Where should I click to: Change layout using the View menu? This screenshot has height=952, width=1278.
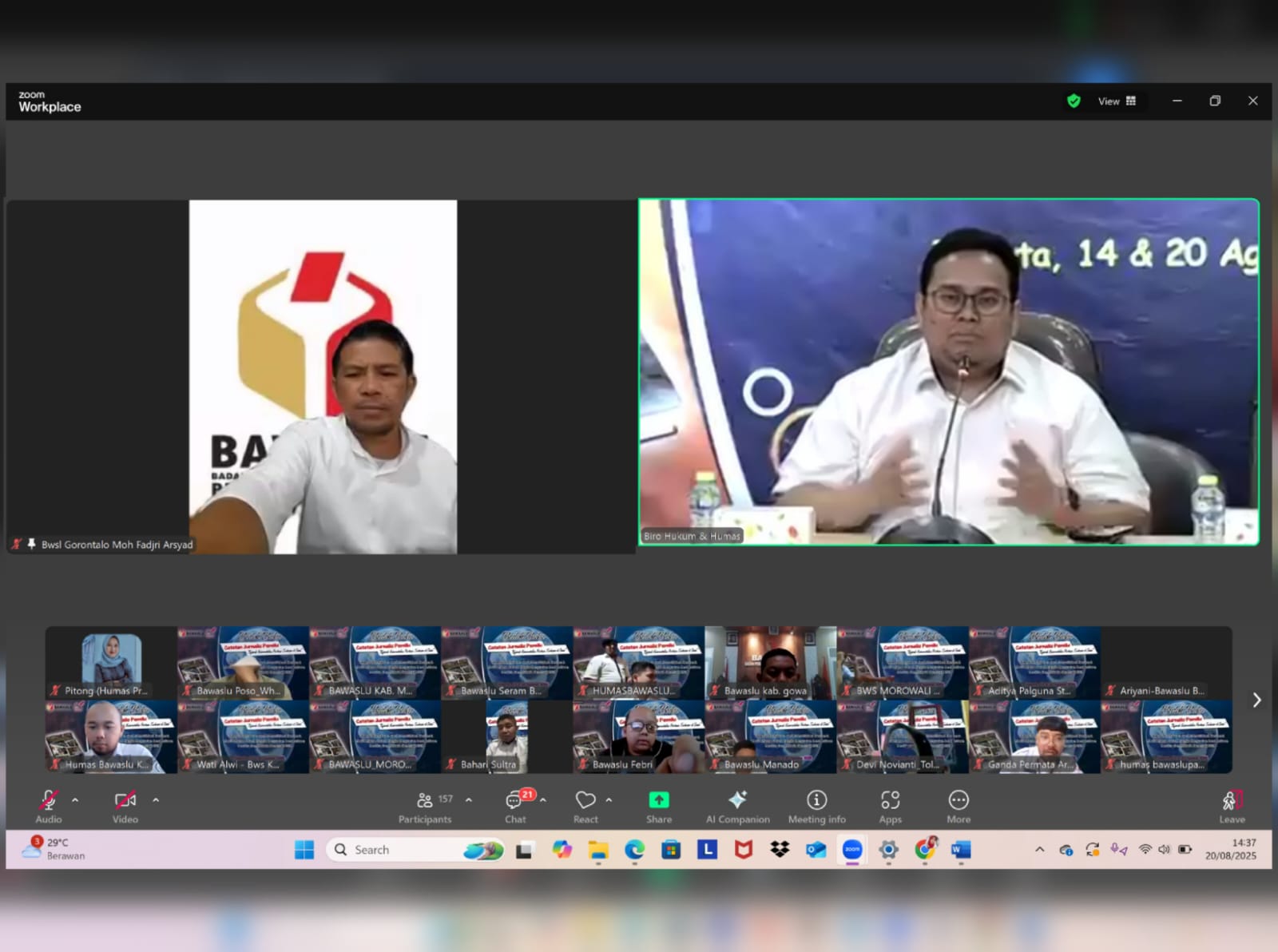[1116, 101]
